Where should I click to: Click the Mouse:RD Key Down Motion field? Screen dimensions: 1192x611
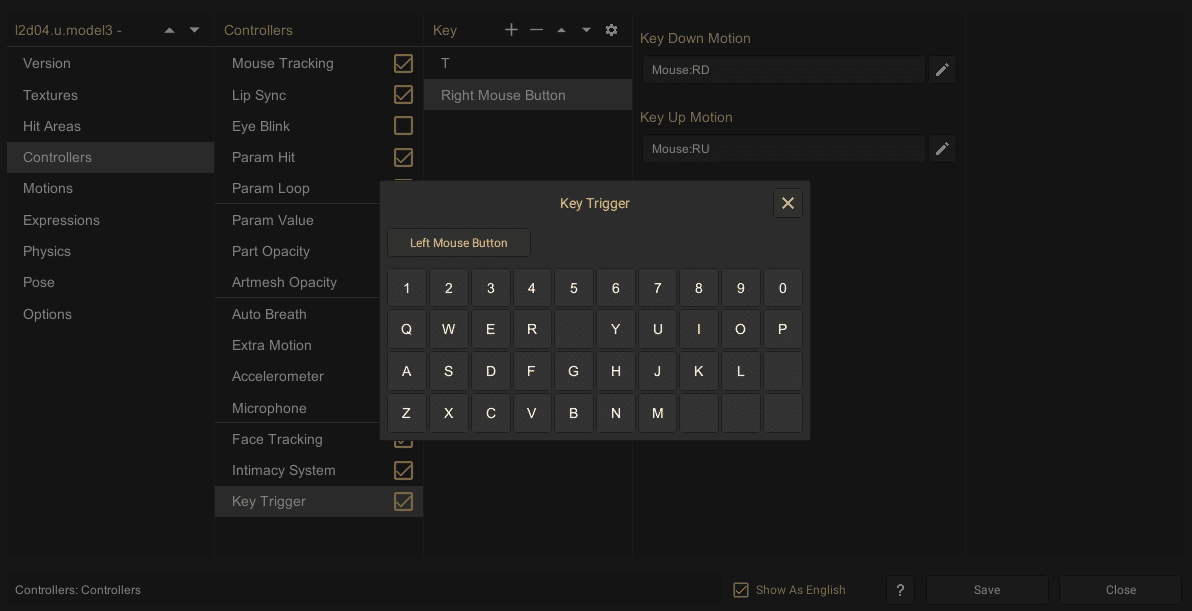click(x=784, y=70)
